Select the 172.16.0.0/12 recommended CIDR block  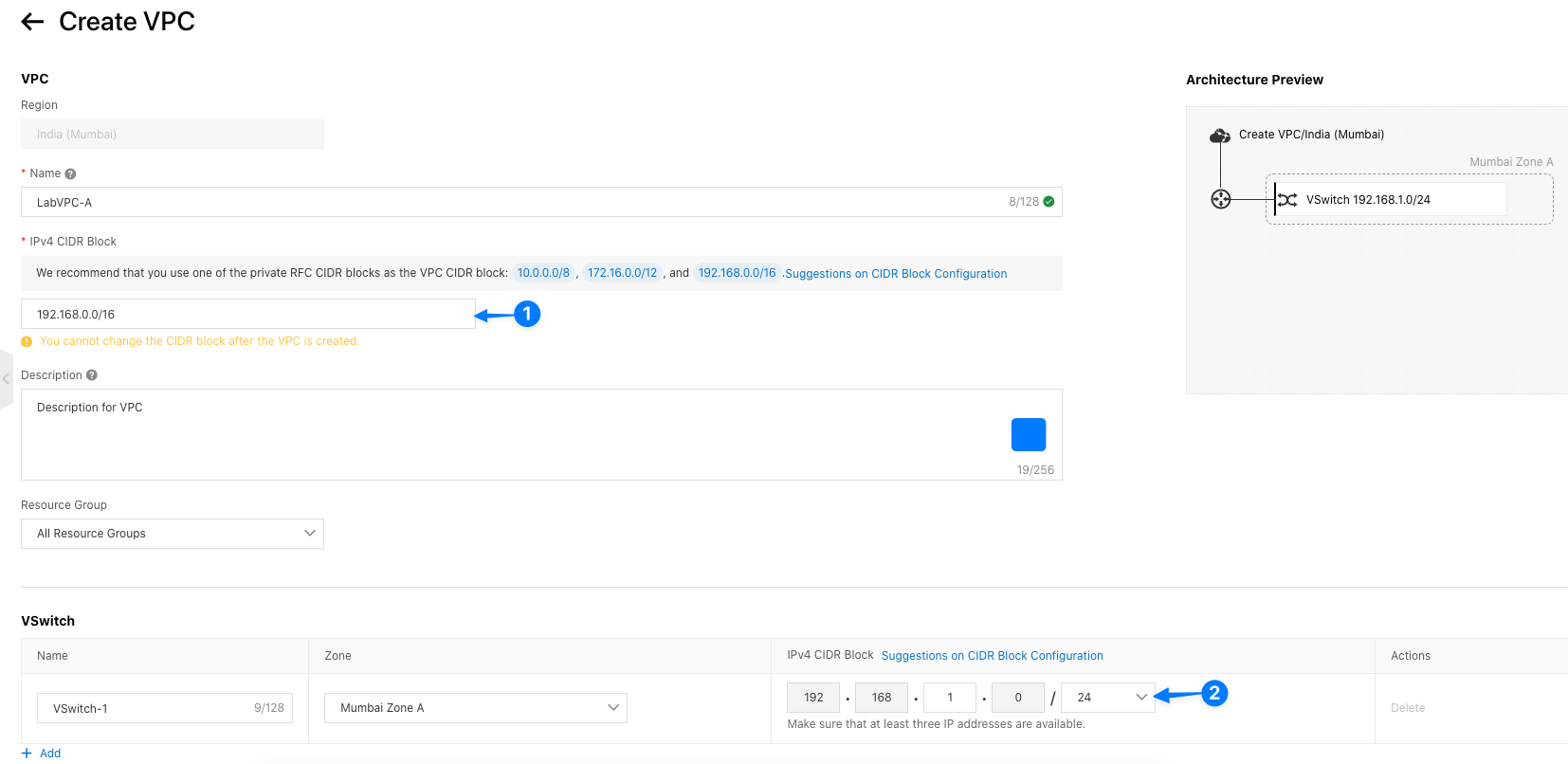[622, 273]
